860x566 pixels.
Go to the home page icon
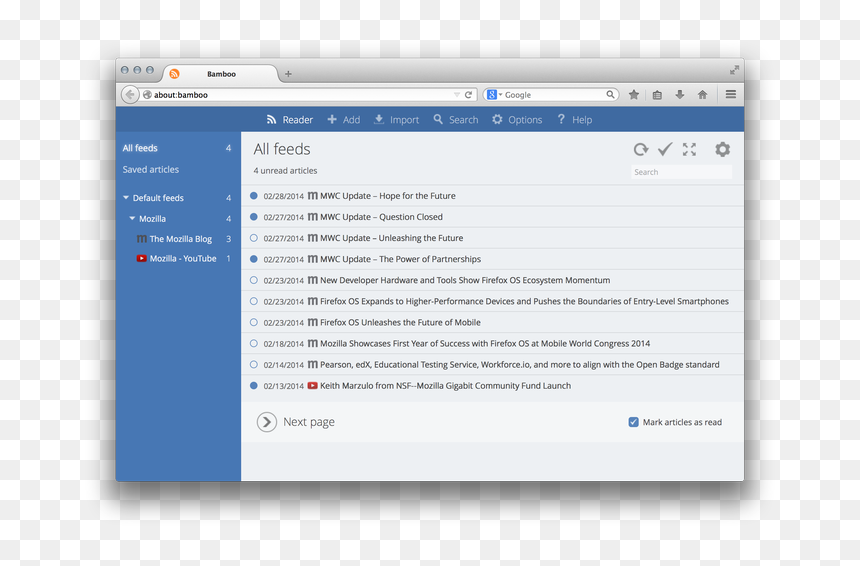pyautogui.click(x=703, y=94)
